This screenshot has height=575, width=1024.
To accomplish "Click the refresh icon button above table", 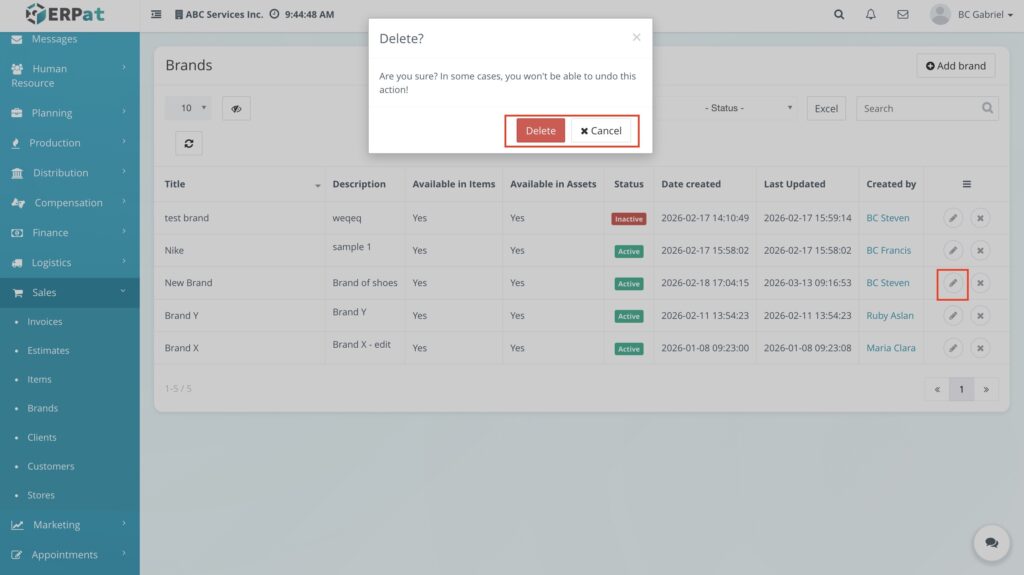I will (x=188, y=143).
